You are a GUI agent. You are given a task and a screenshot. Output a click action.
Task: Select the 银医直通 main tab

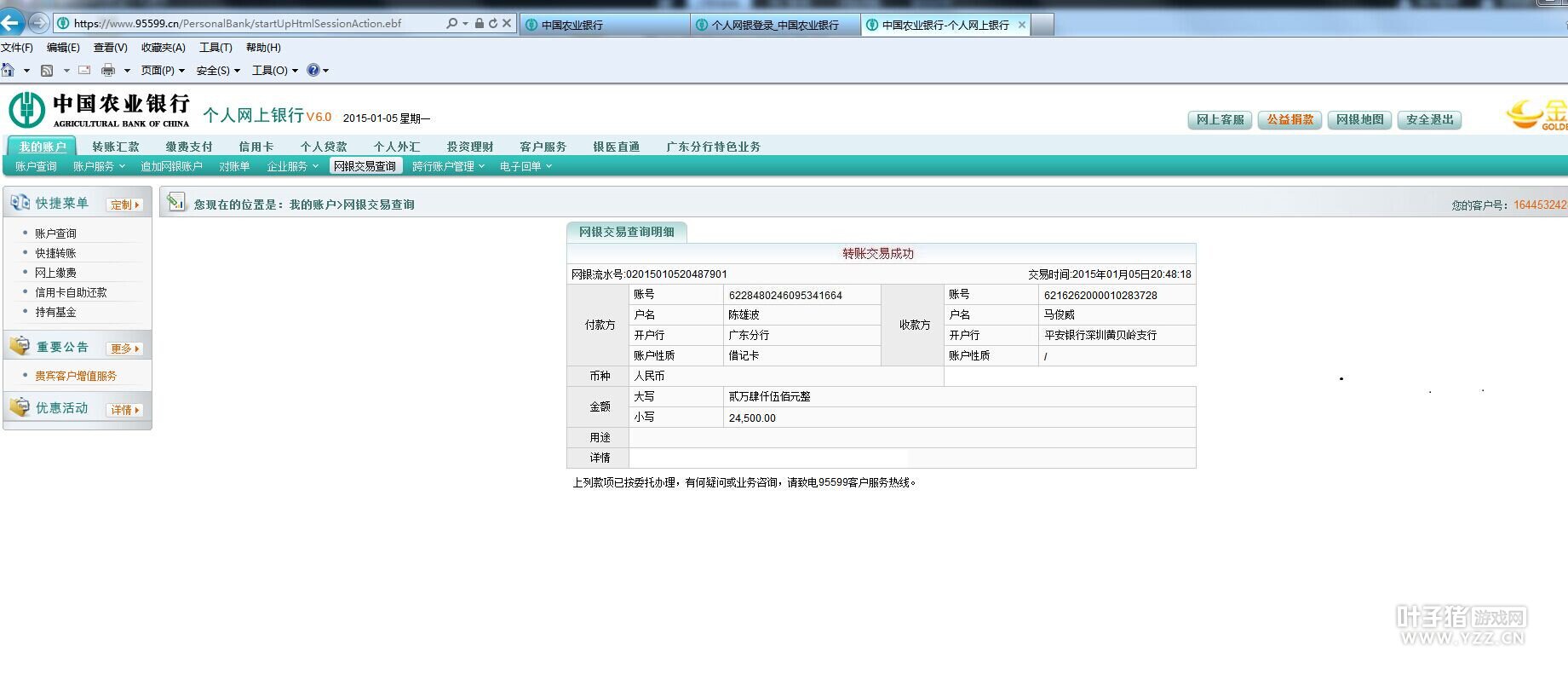pos(617,147)
